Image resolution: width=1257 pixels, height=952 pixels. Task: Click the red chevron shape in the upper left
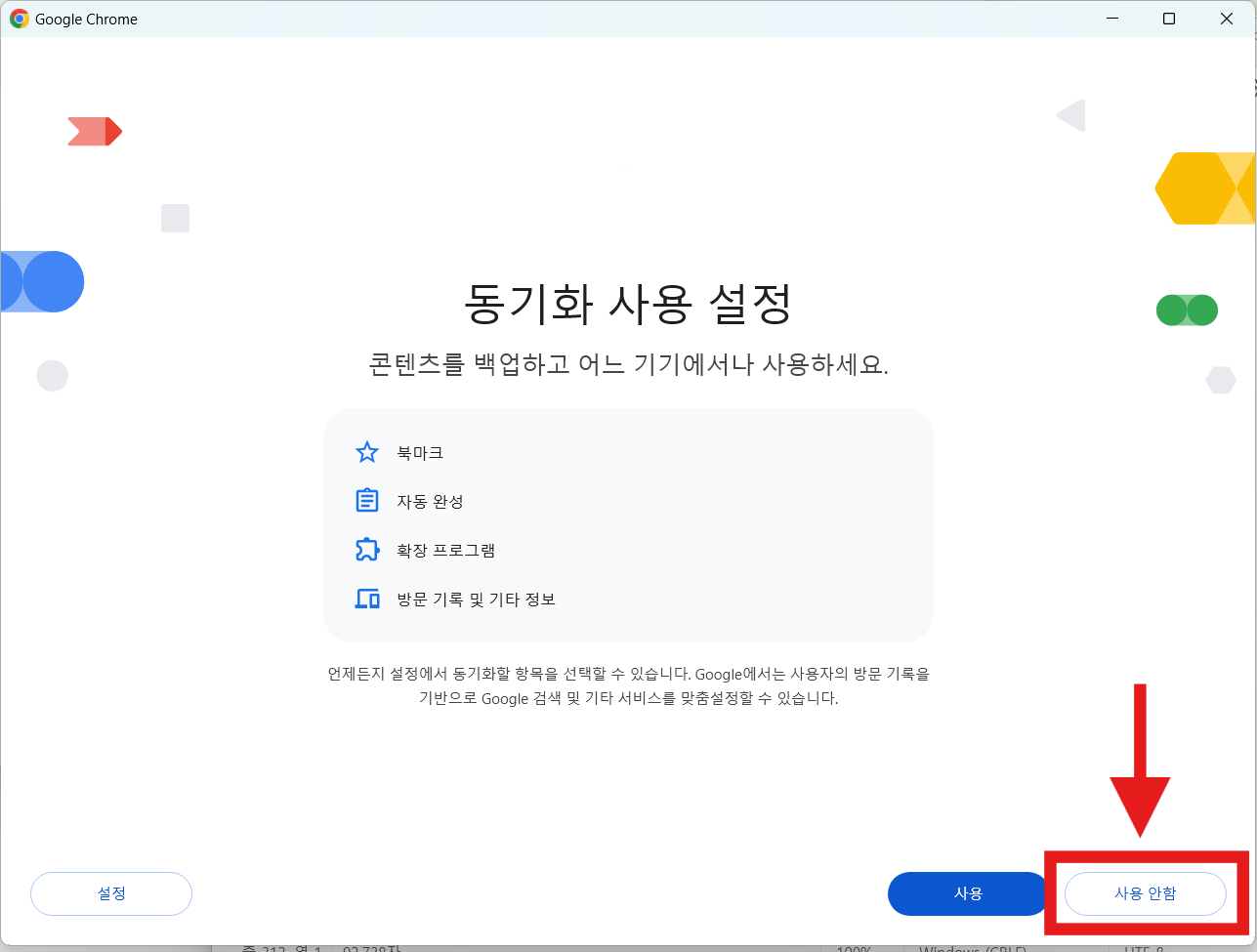[x=94, y=131]
